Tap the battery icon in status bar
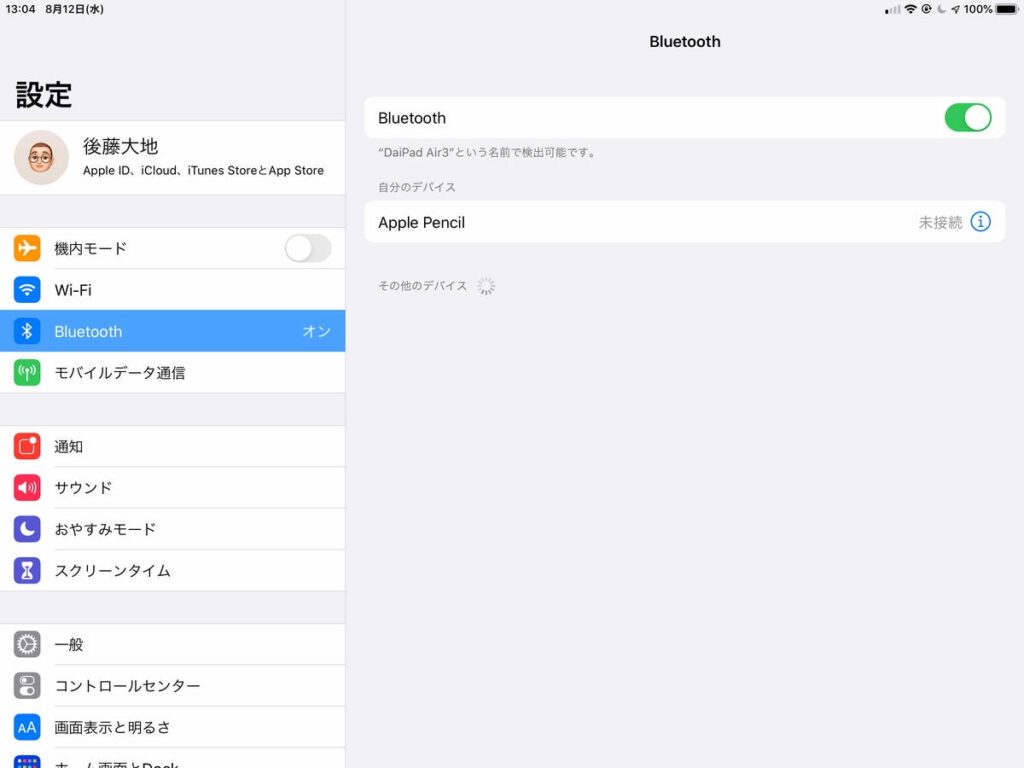 point(1007,9)
